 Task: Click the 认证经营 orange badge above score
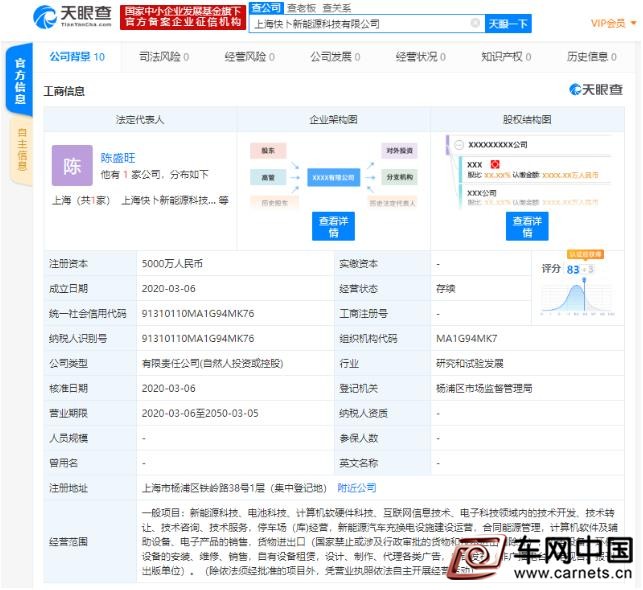tap(585, 255)
